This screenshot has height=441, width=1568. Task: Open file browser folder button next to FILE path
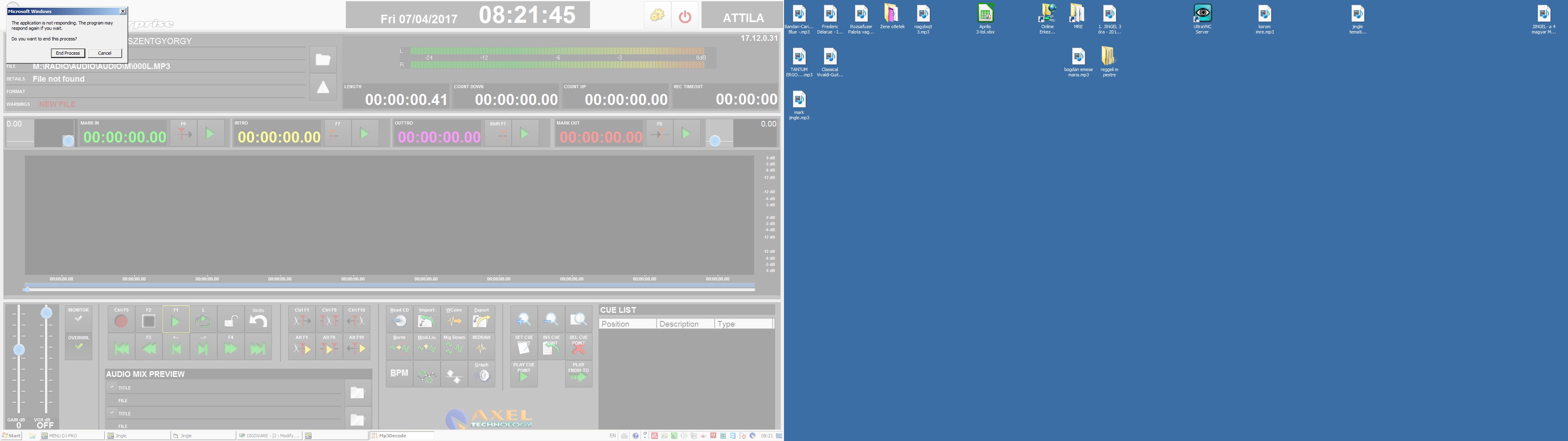pyautogui.click(x=323, y=60)
